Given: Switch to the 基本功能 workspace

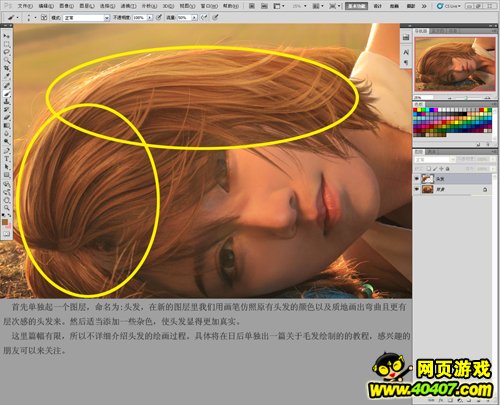Looking at the screenshot, I should (356, 6).
